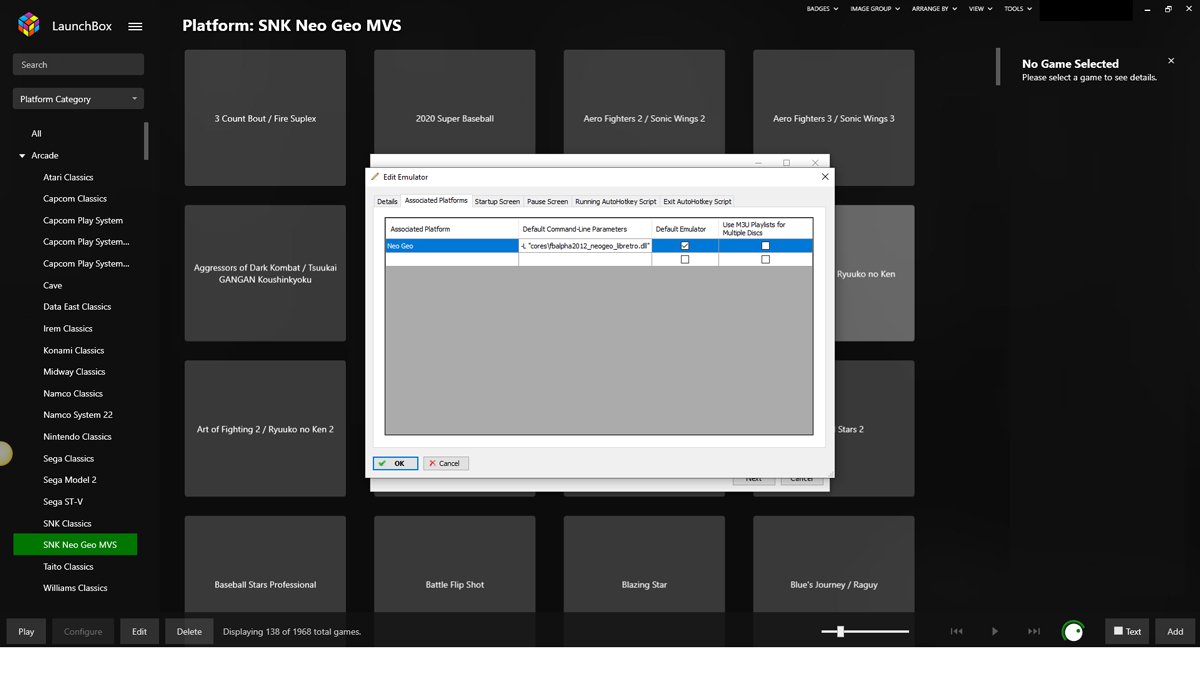Select Midway Classics in sidebar

[x=74, y=372]
